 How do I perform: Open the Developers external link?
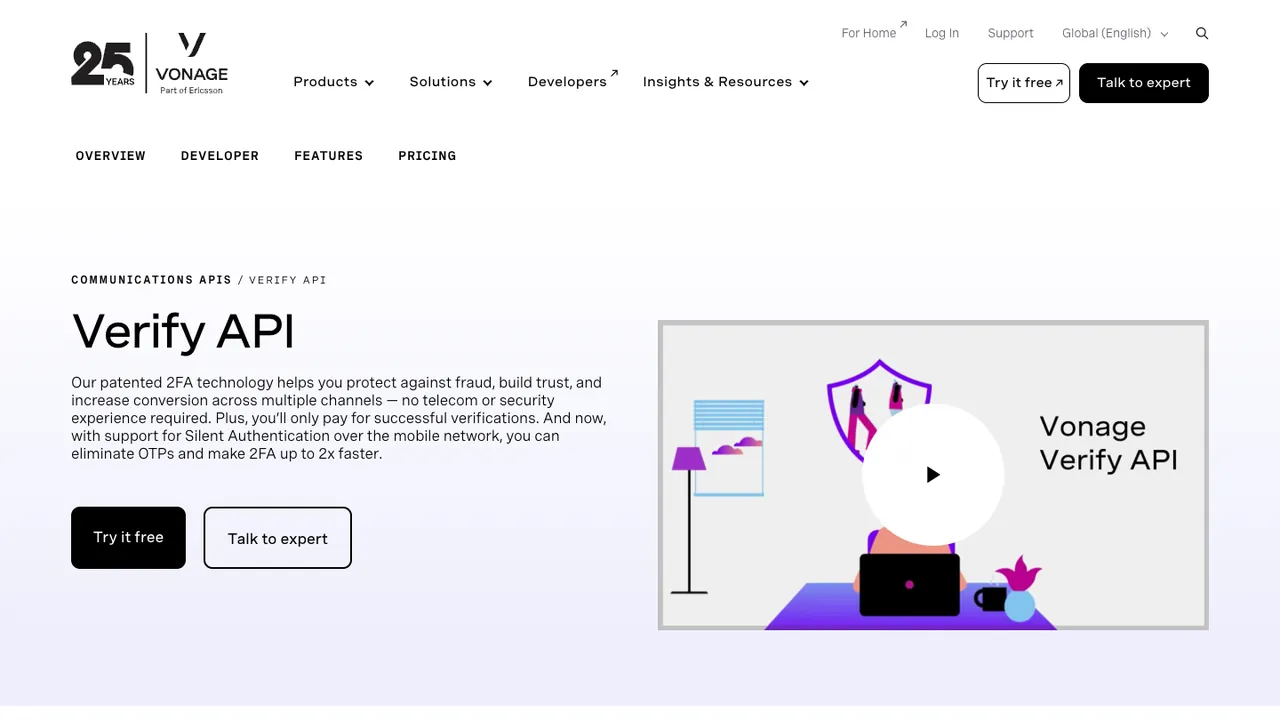tap(573, 81)
